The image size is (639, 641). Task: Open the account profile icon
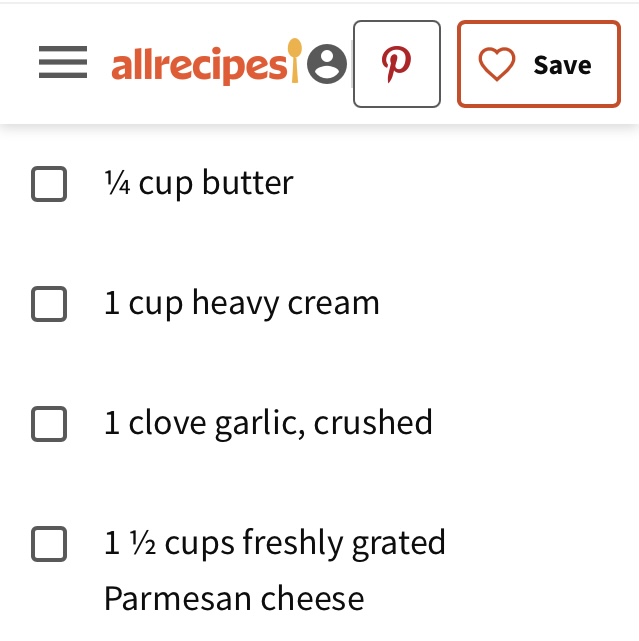(327, 65)
